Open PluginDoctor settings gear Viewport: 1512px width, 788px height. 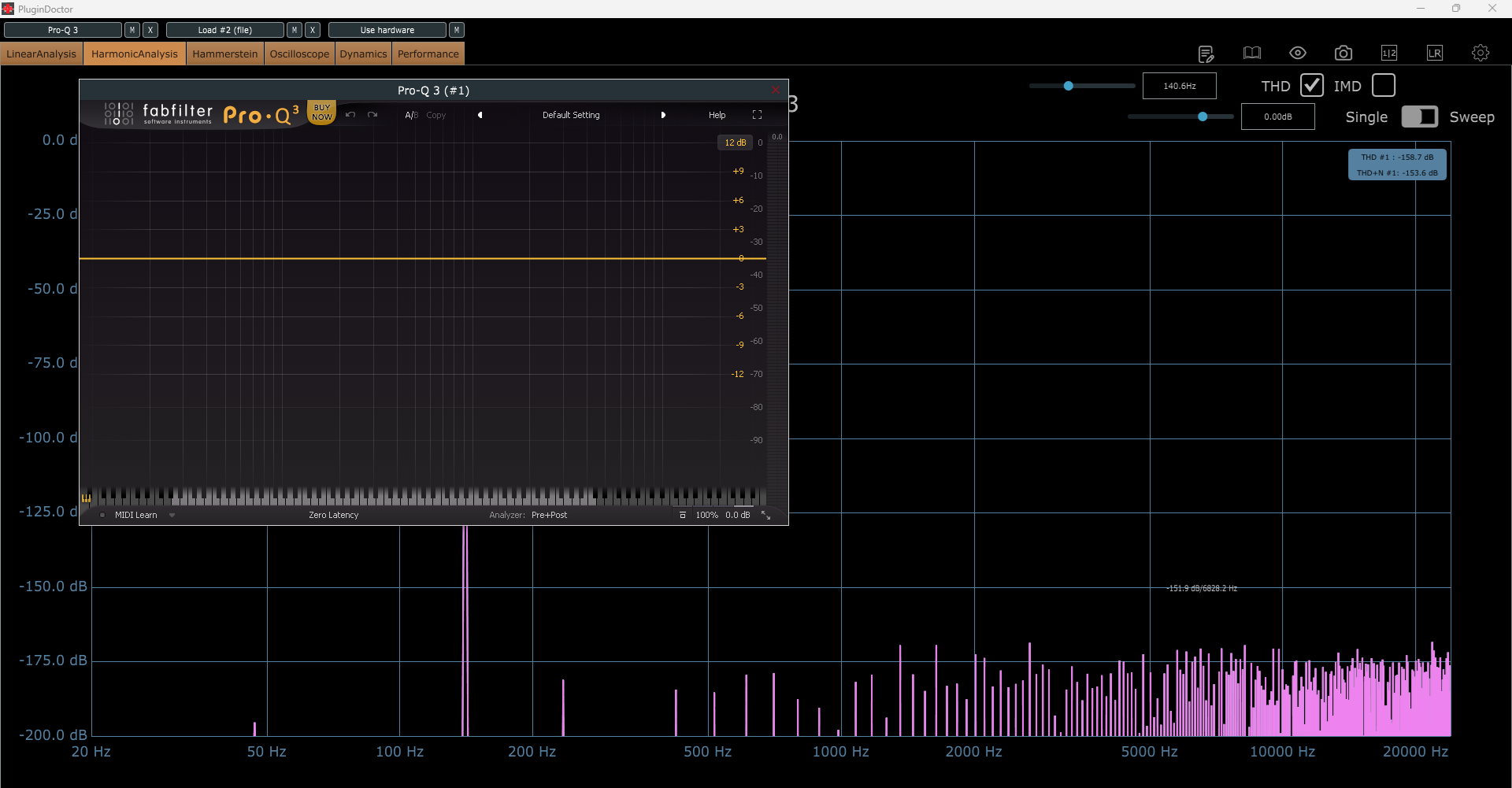(1480, 53)
